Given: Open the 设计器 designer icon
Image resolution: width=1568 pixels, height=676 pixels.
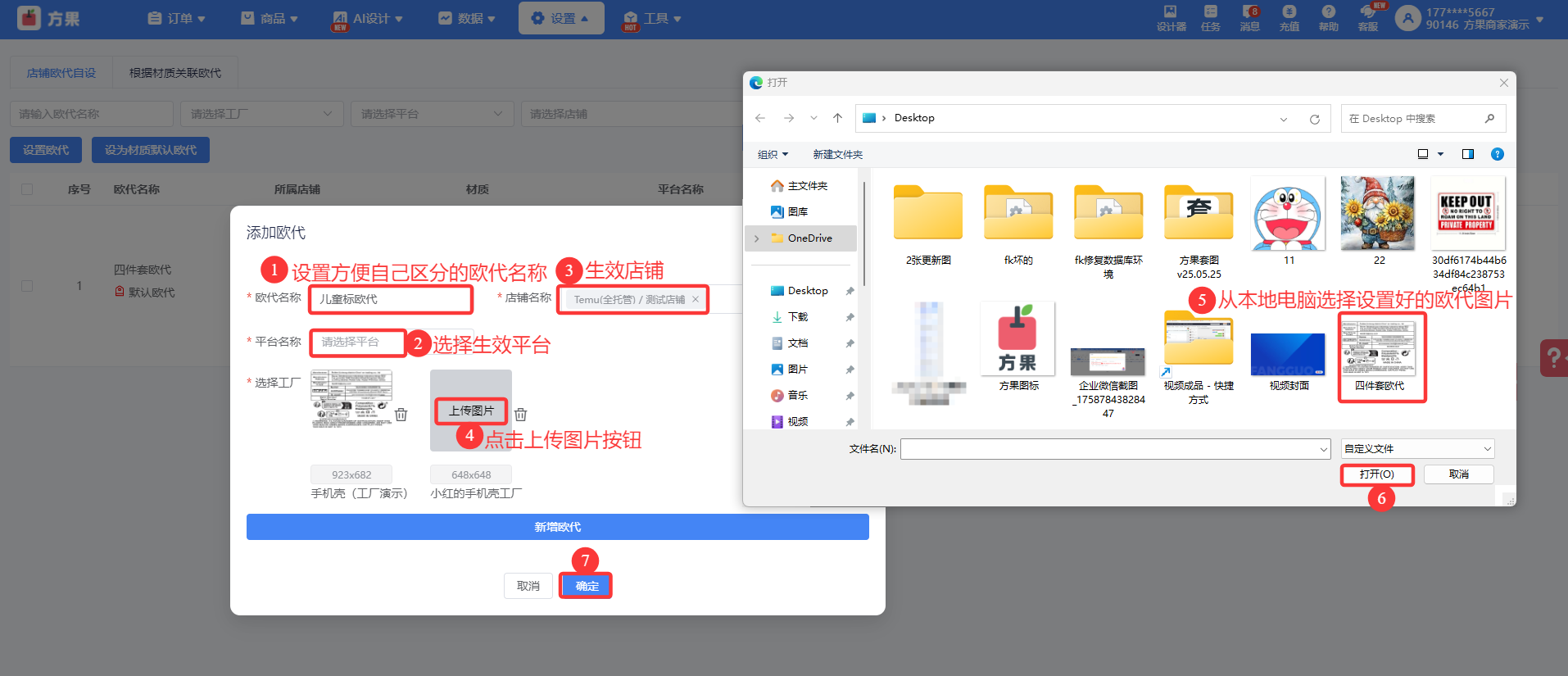Looking at the screenshot, I should tap(1171, 18).
